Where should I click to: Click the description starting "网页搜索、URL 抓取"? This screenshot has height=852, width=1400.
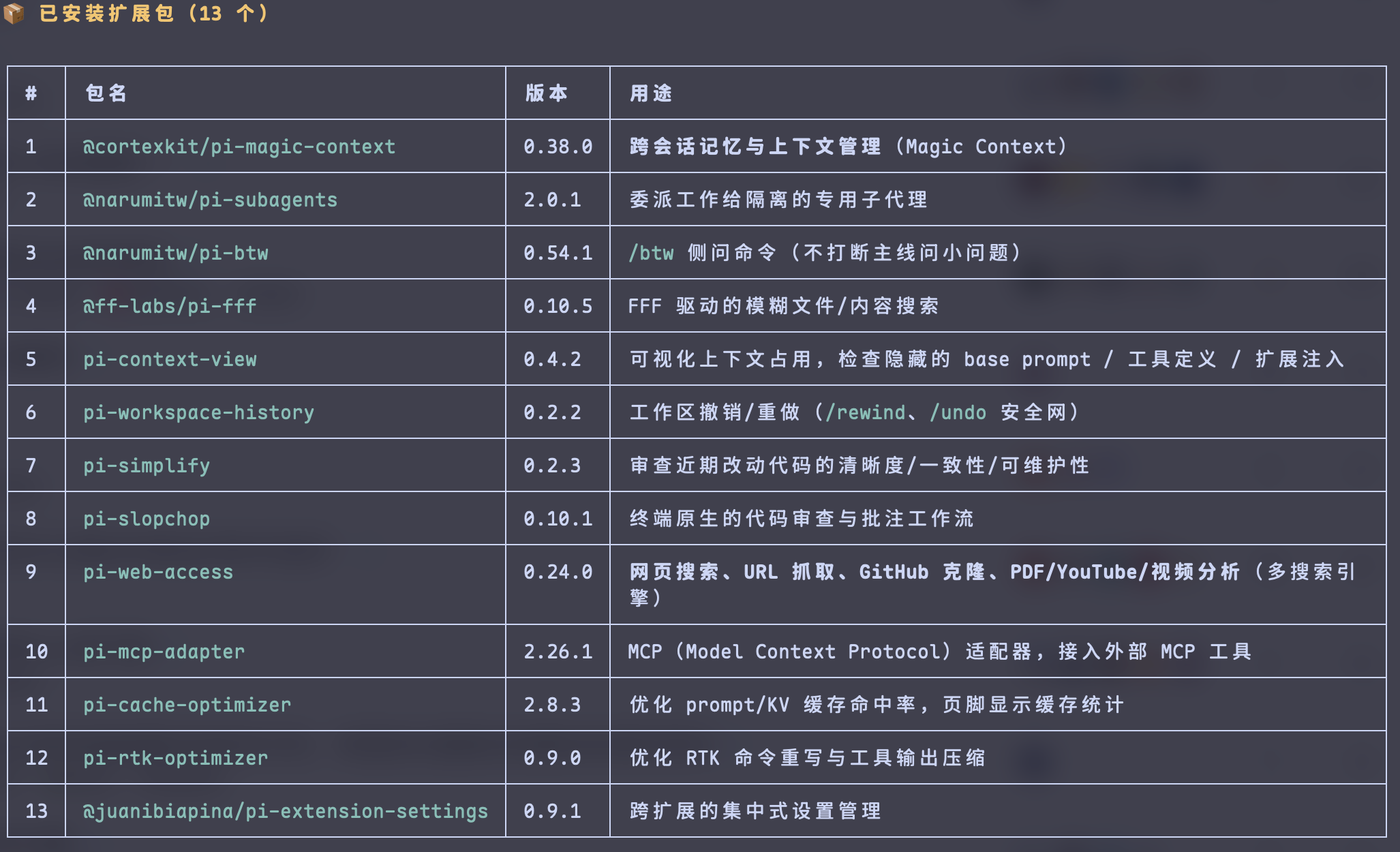coord(992,584)
